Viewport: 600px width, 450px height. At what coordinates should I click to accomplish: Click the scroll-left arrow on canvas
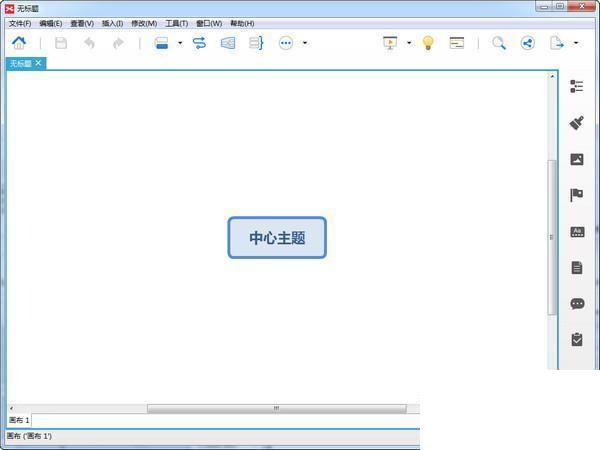pyautogui.click(x=11, y=409)
